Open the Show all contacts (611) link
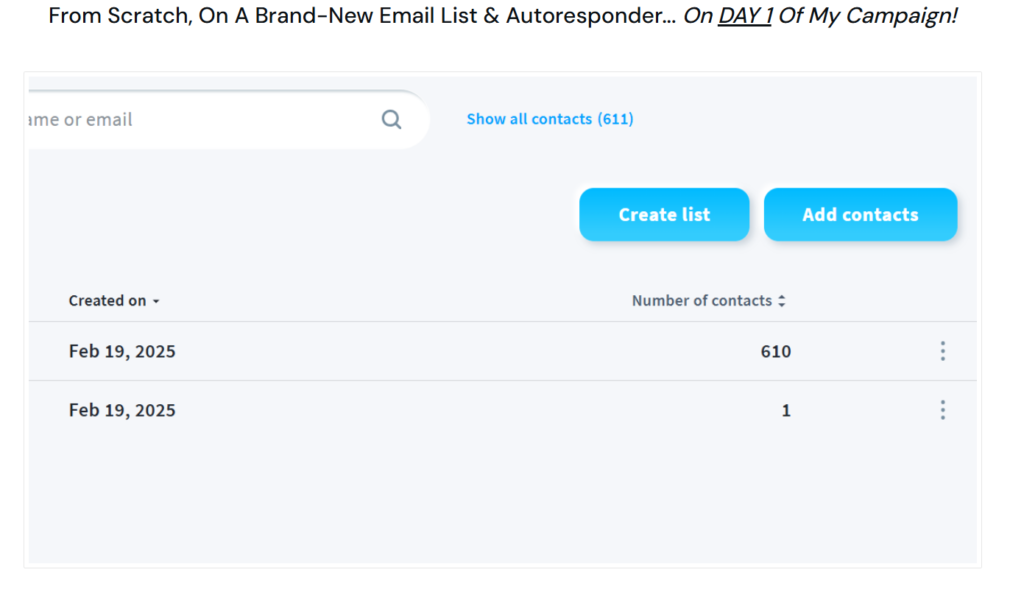Screen dimensions: 1024x589 [549, 119]
